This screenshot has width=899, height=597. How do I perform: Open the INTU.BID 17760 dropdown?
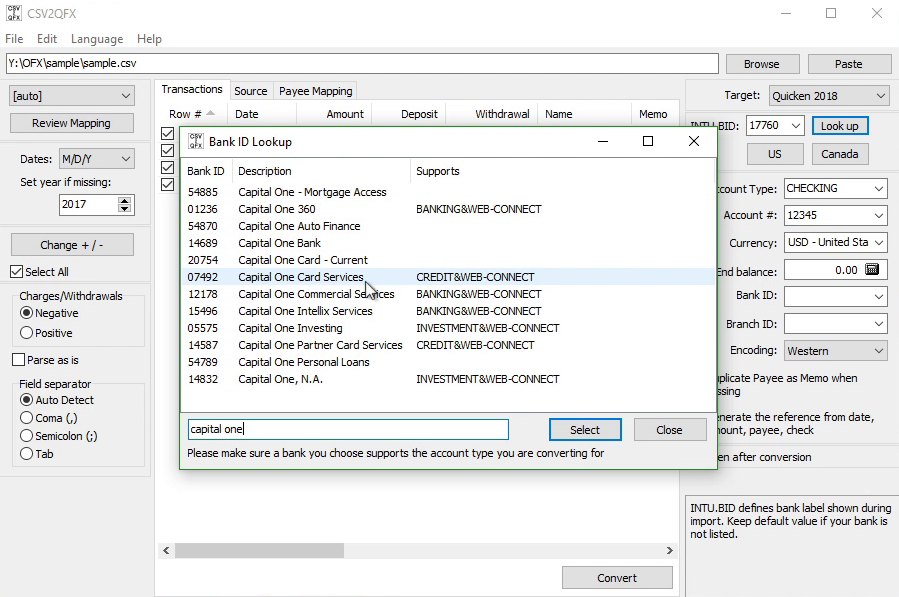coord(796,125)
